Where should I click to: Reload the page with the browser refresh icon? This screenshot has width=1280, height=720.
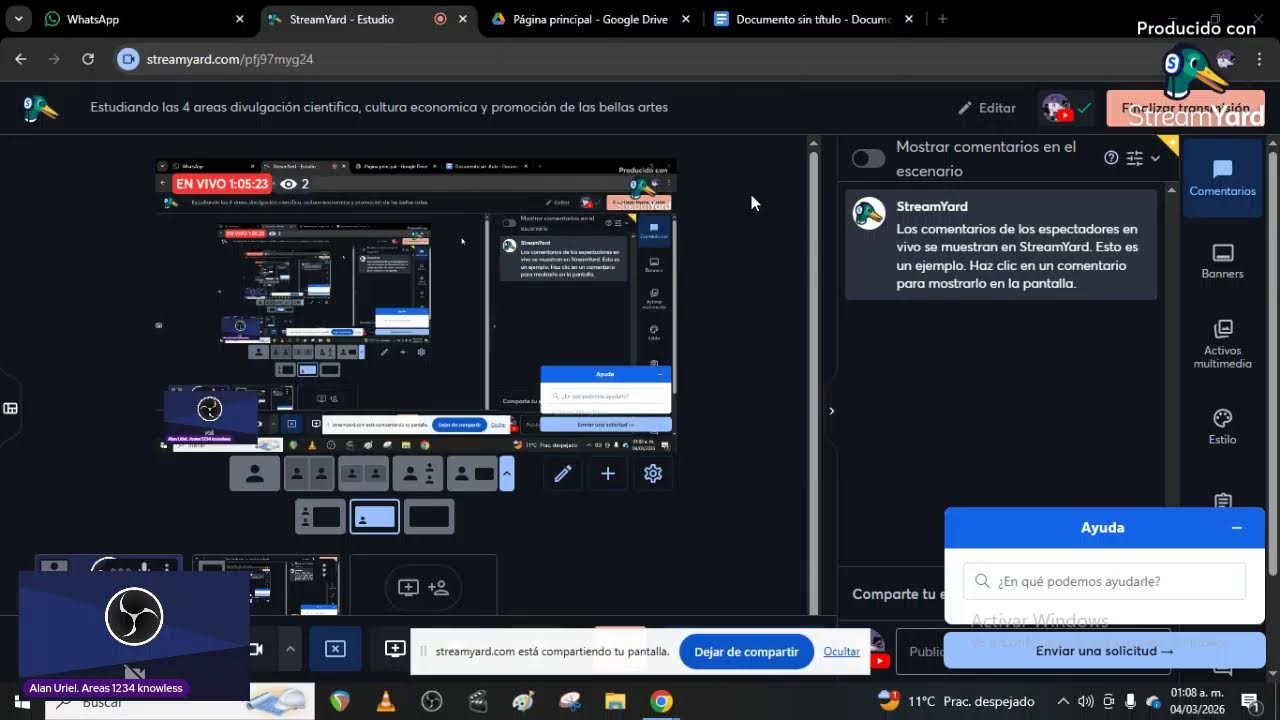88,59
